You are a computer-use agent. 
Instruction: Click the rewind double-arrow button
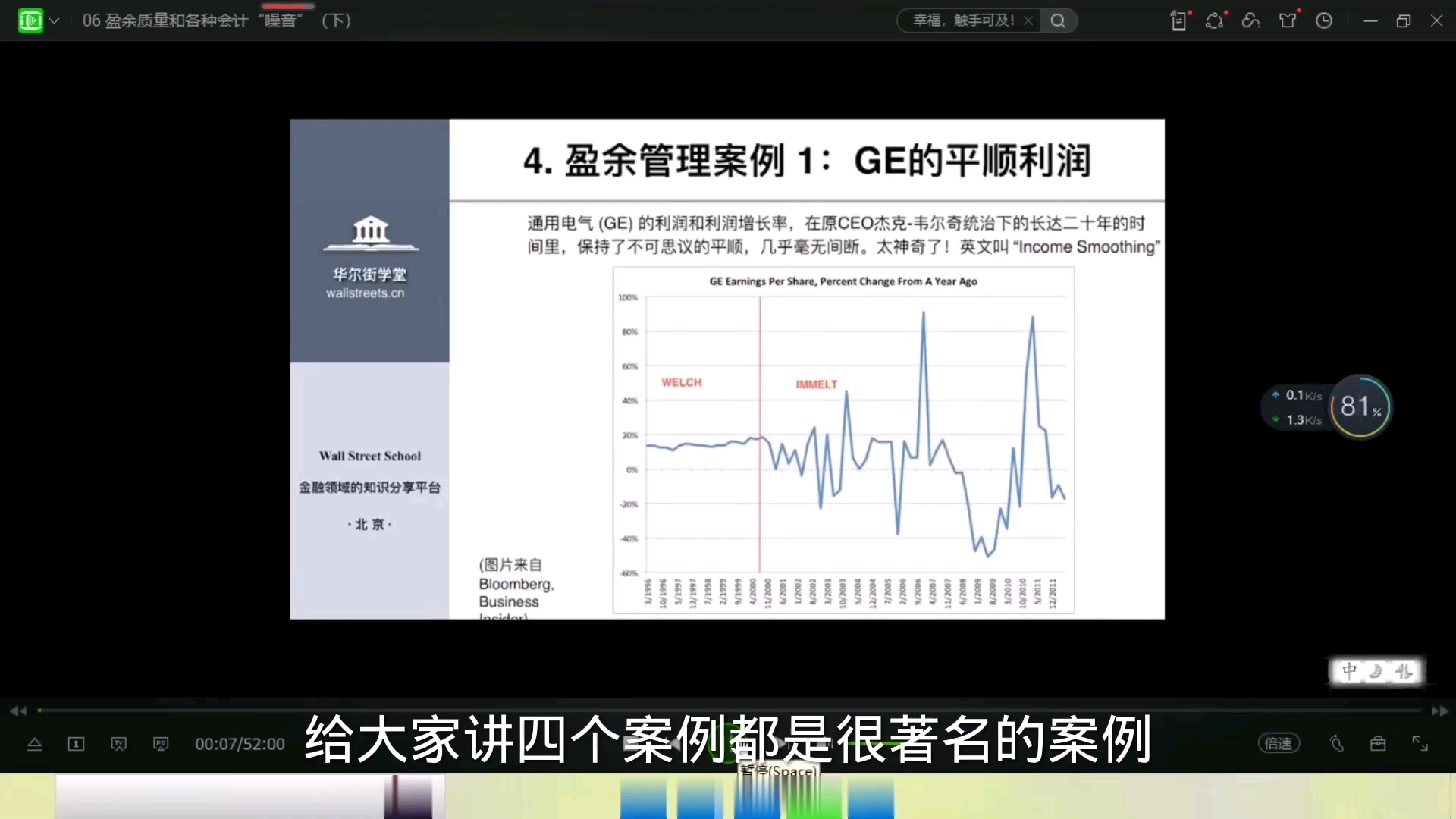pos(18,711)
